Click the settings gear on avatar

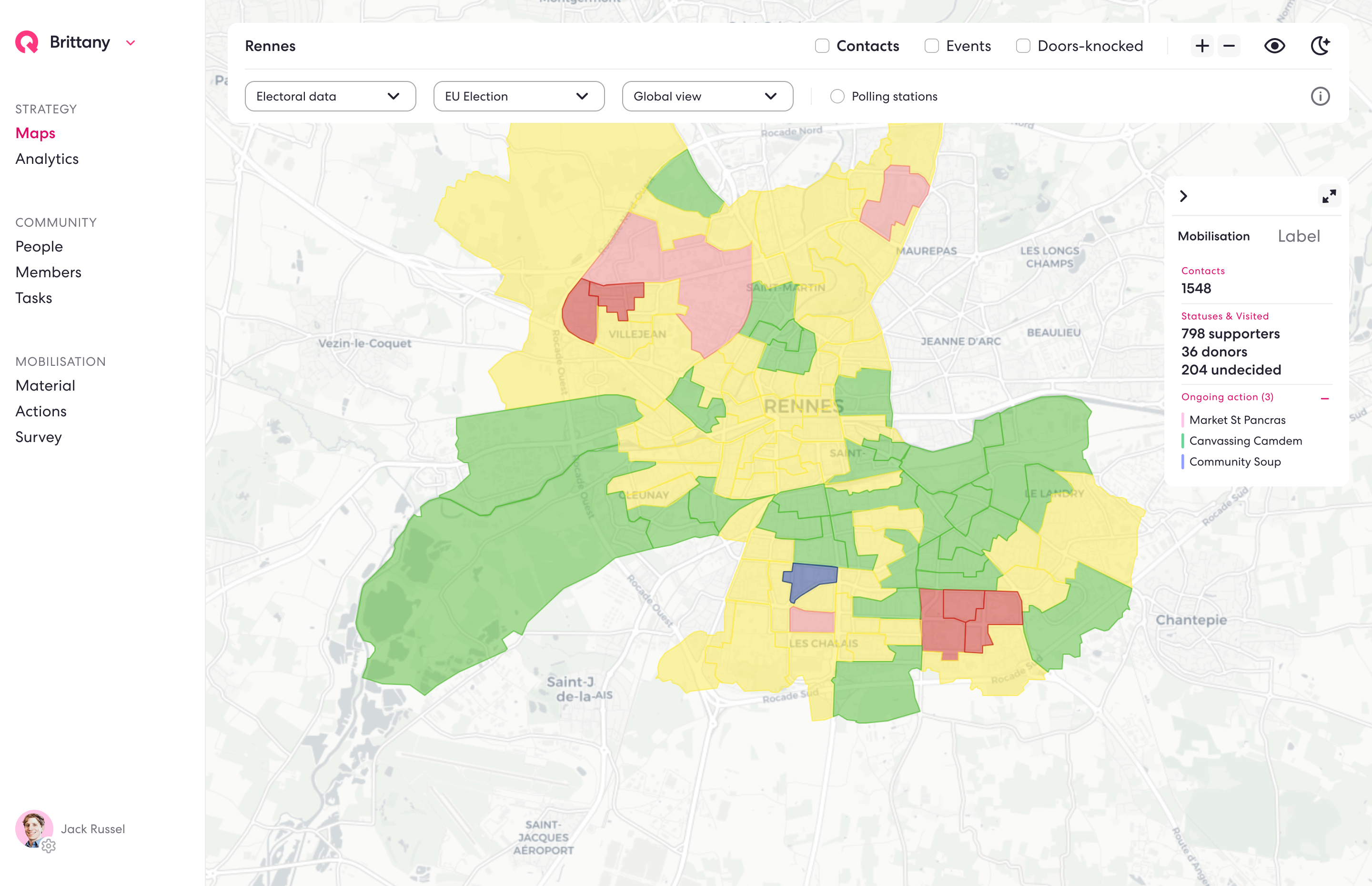pyautogui.click(x=49, y=846)
